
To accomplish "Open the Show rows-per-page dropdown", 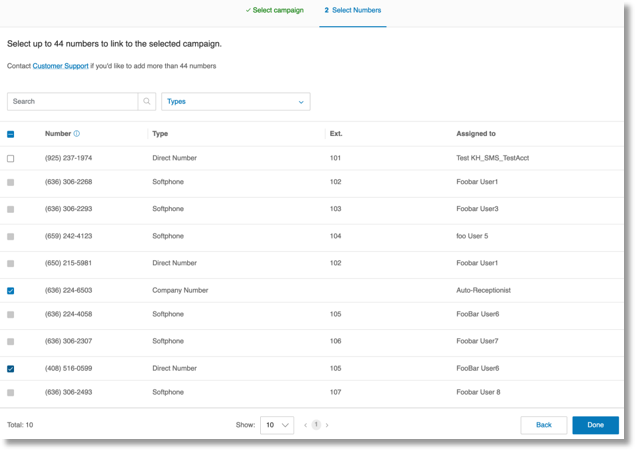I will click(x=277, y=425).
